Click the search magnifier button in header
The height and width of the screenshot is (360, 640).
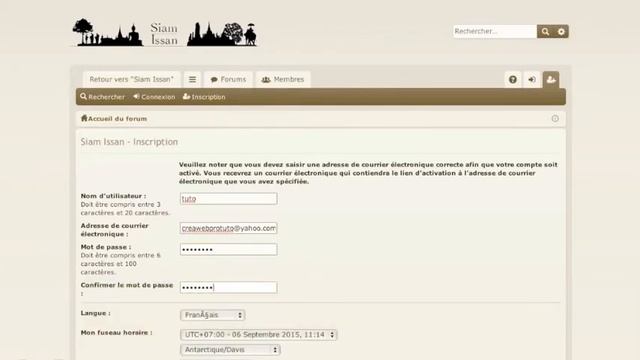point(545,31)
